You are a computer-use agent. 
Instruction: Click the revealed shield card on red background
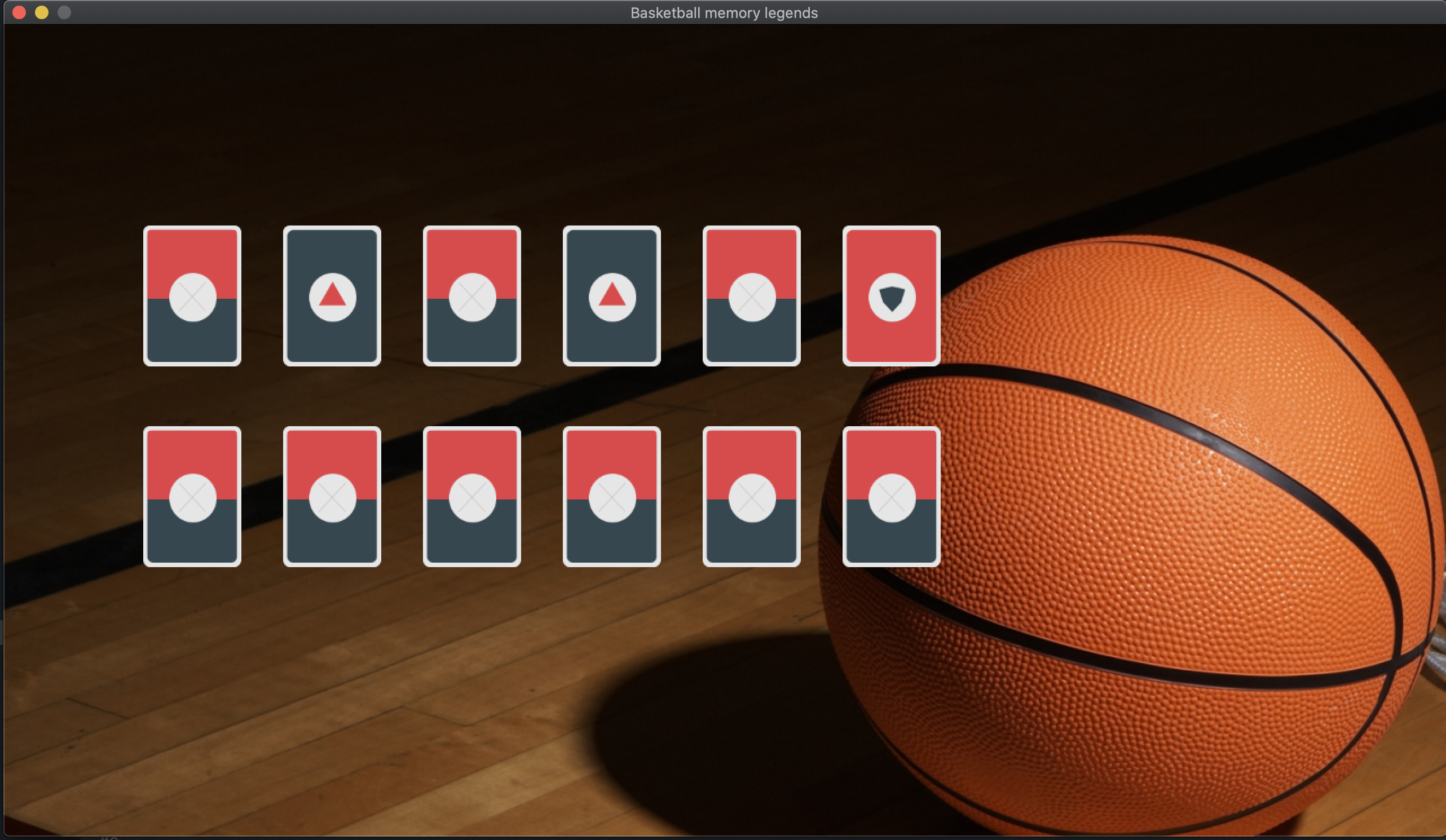point(892,296)
